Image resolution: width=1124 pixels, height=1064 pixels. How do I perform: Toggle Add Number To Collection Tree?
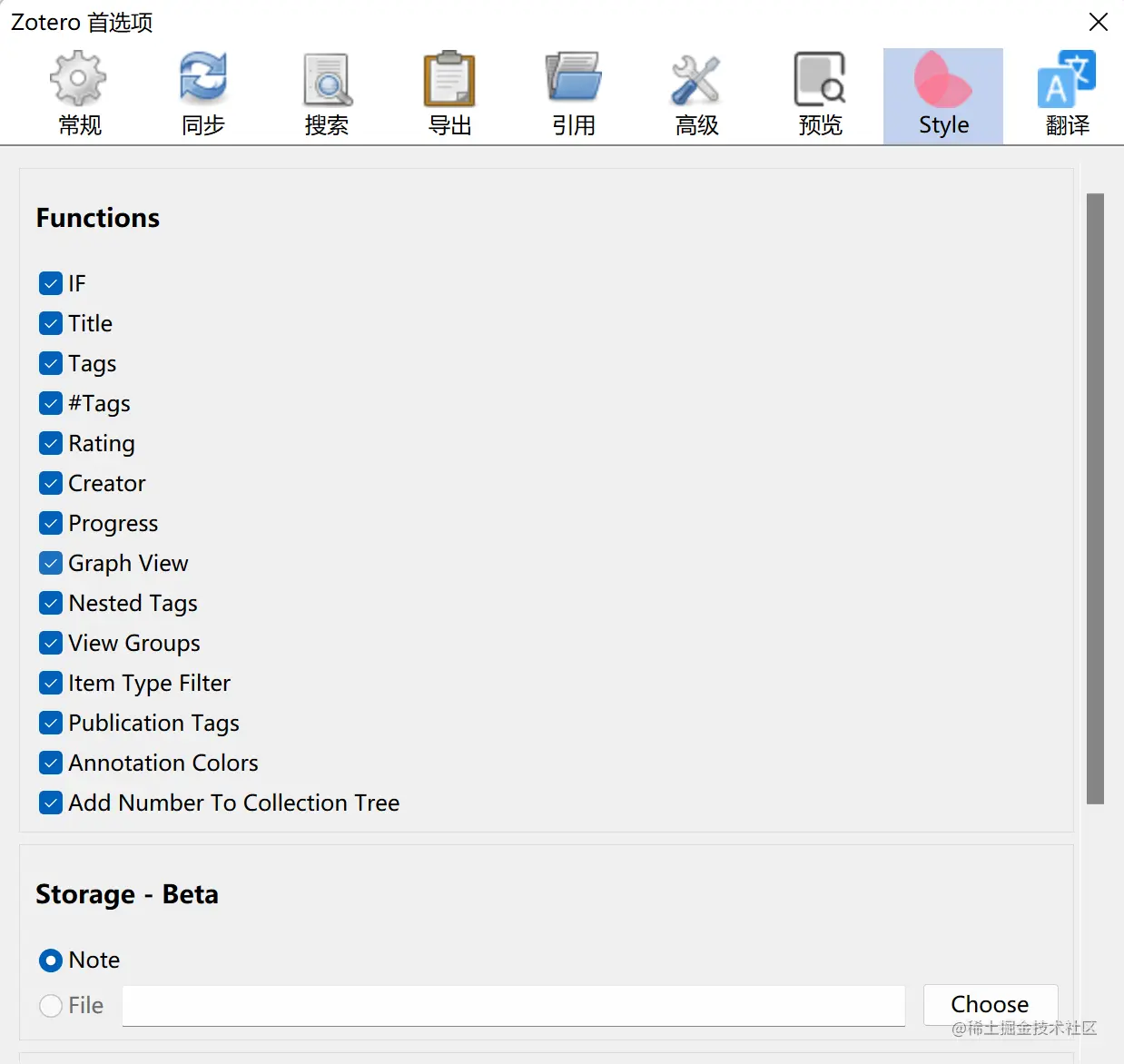tap(51, 803)
